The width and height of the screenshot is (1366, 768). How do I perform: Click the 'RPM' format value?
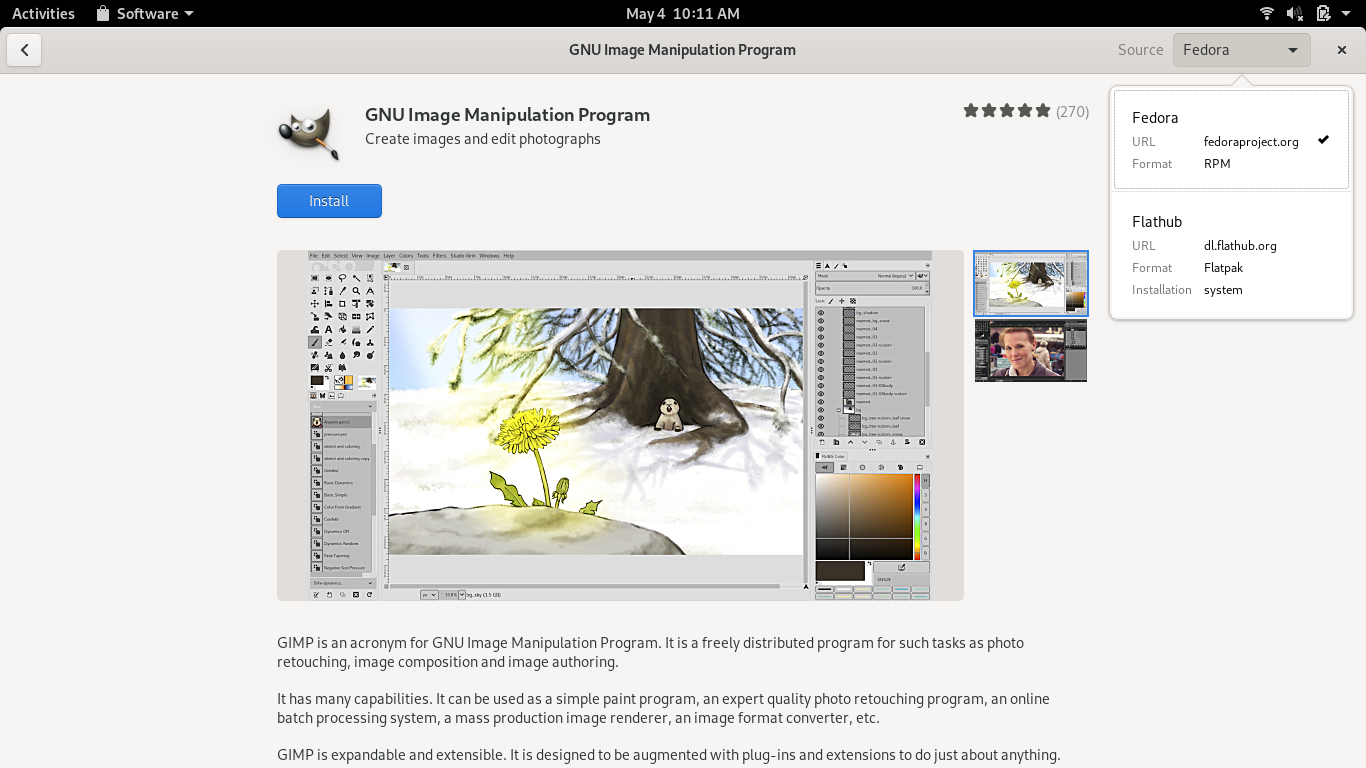(1217, 164)
